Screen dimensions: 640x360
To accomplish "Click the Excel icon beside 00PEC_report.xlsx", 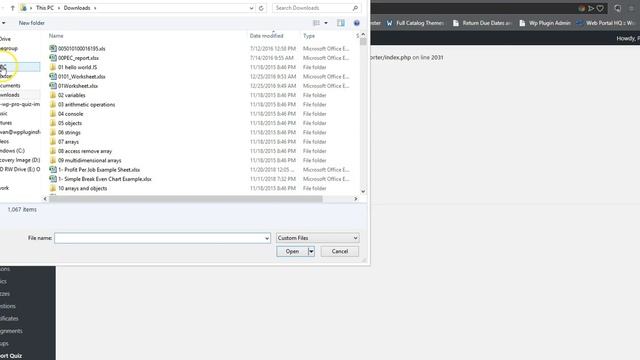I will pyautogui.click(x=53, y=58).
